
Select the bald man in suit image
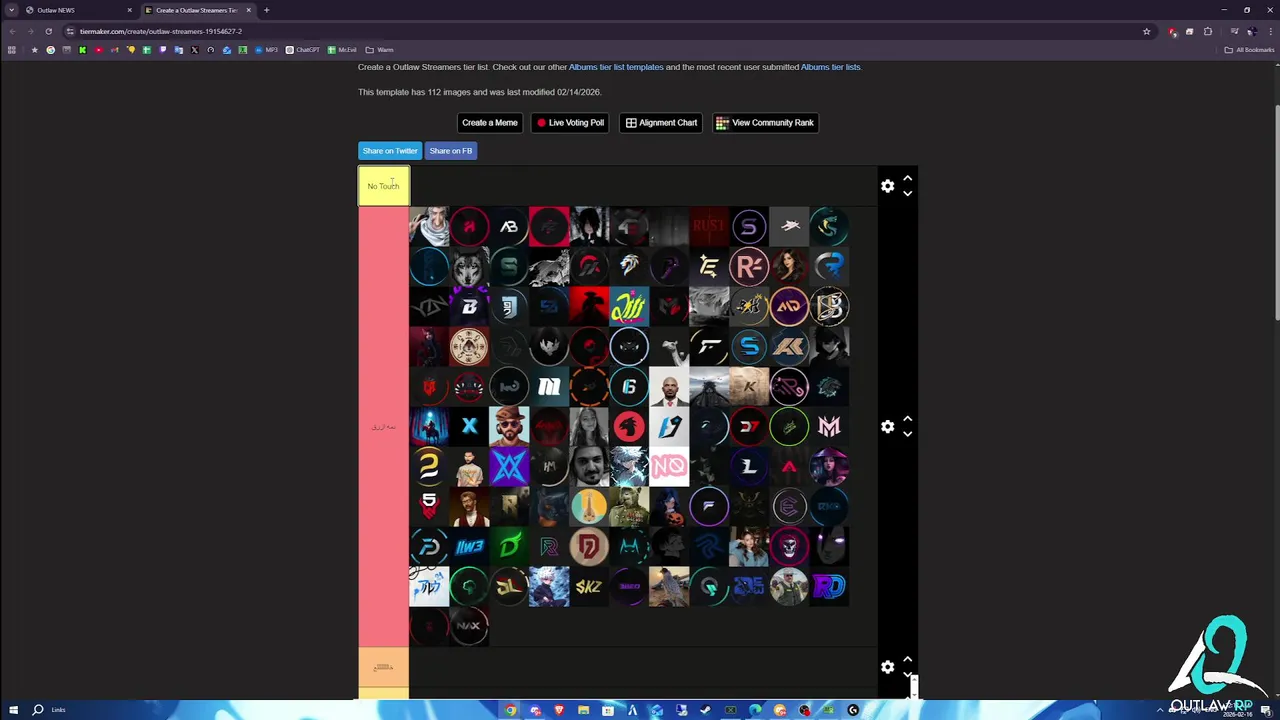[x=669, y=386]
